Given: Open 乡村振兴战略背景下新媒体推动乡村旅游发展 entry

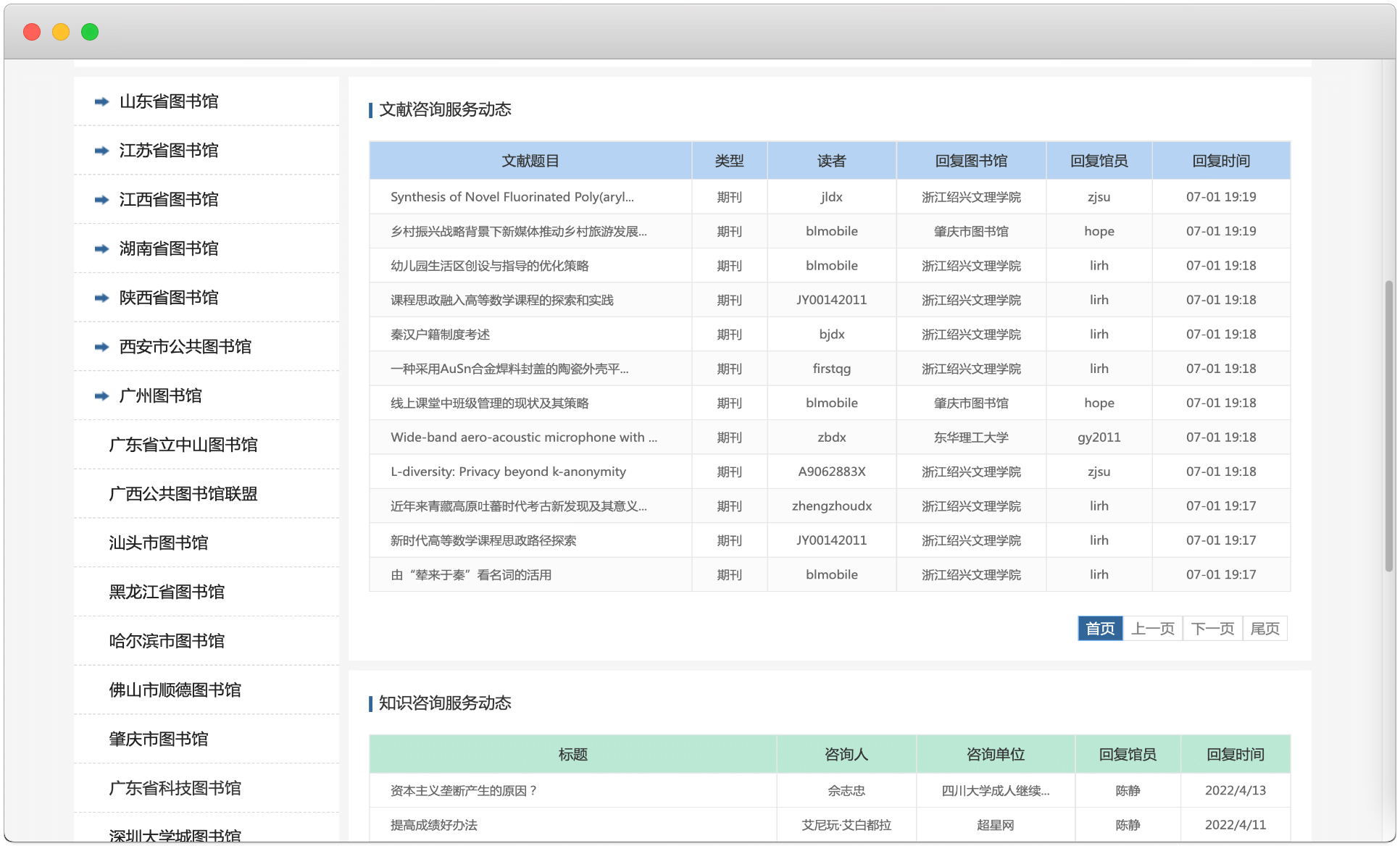Looking at the screenshot, I should click(519, 232).
